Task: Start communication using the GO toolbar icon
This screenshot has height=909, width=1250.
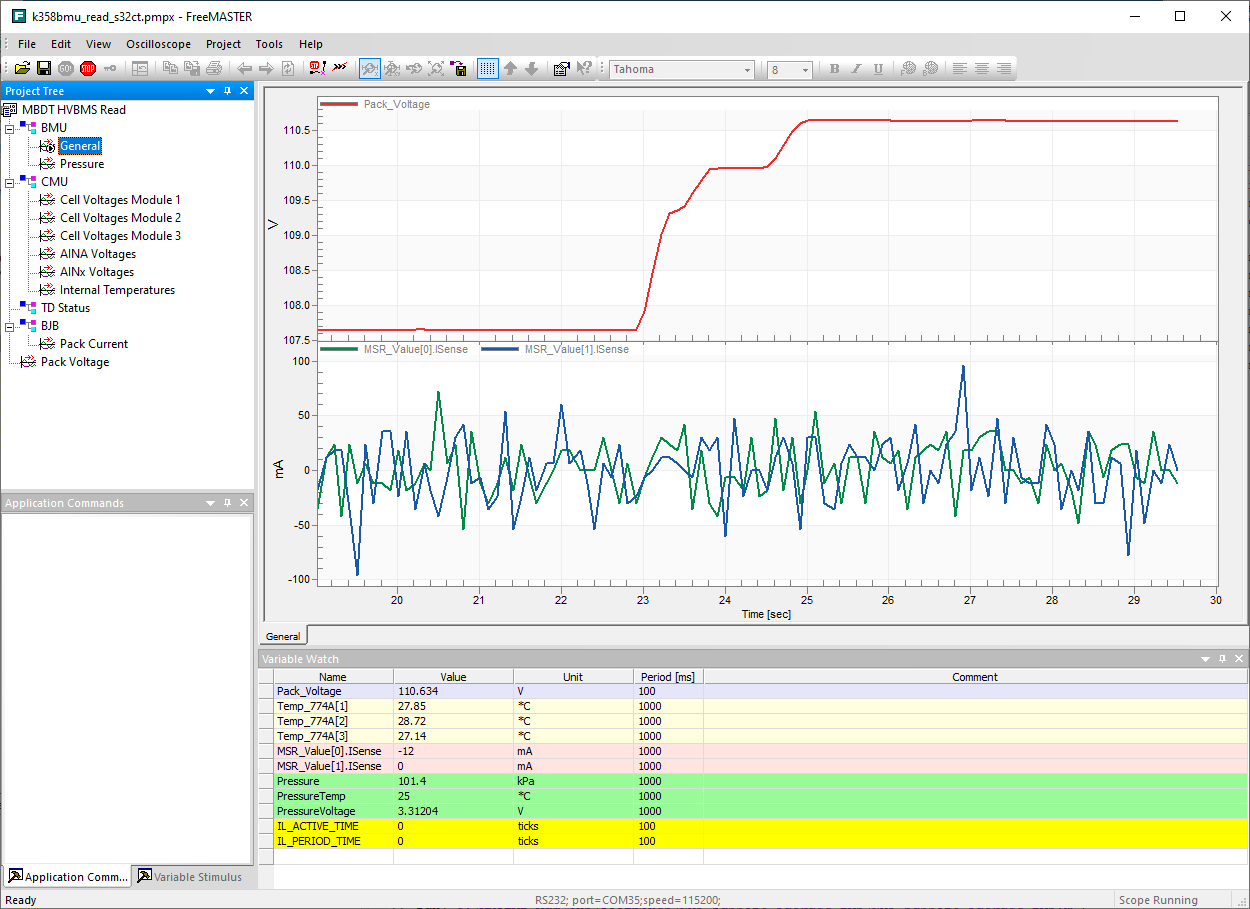Action: (64, 68)
